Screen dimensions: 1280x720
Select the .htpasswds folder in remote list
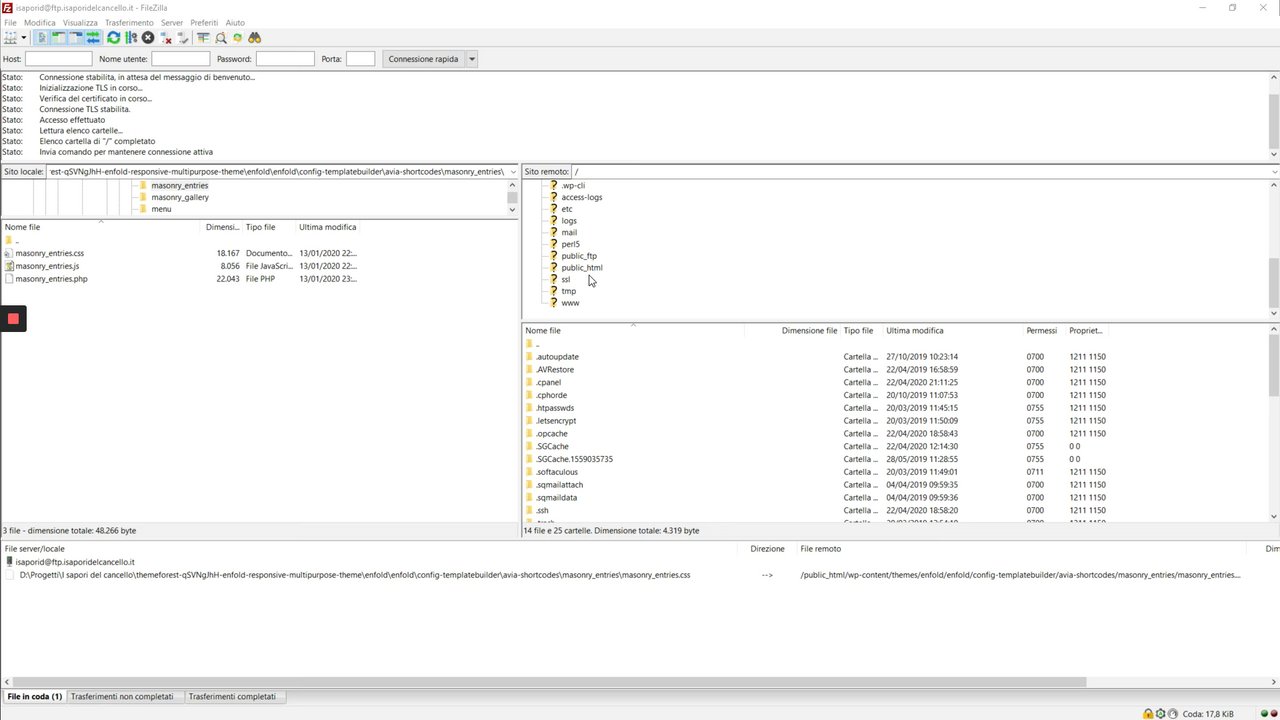coord(555,408)
